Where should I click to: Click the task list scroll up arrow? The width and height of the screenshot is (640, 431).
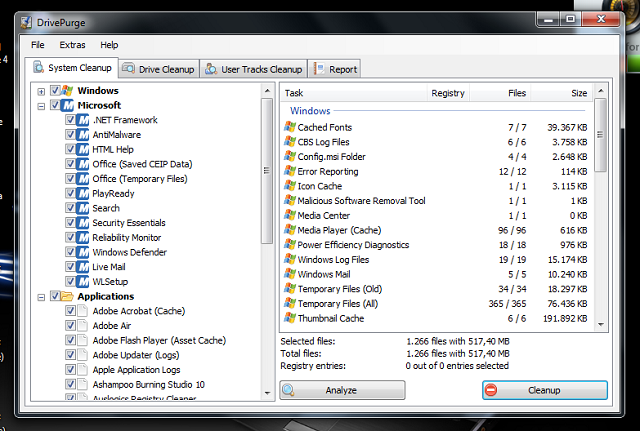[x=600, y=90]
